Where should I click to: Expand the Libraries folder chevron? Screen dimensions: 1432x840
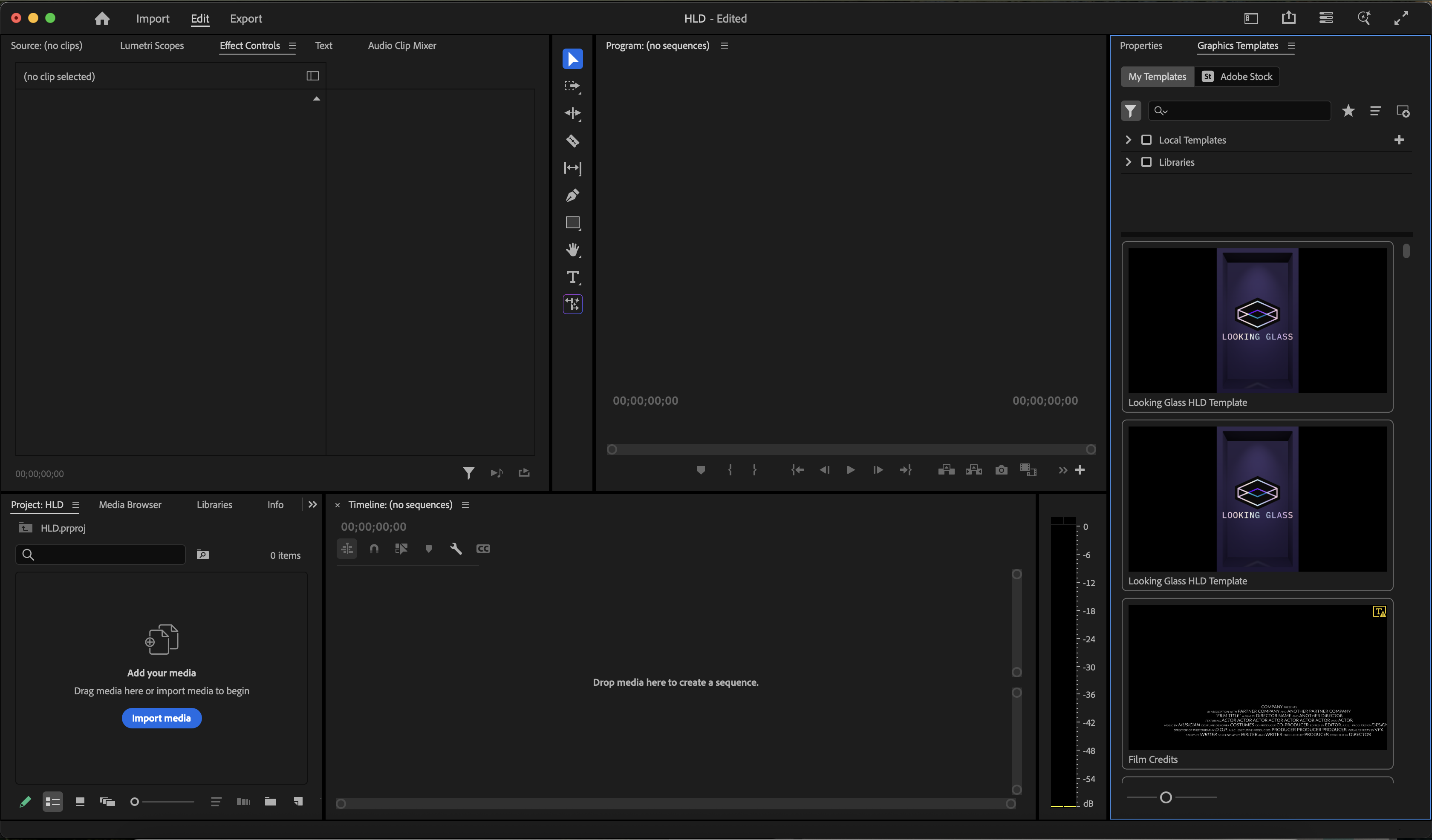click(x=1129, y=162)
